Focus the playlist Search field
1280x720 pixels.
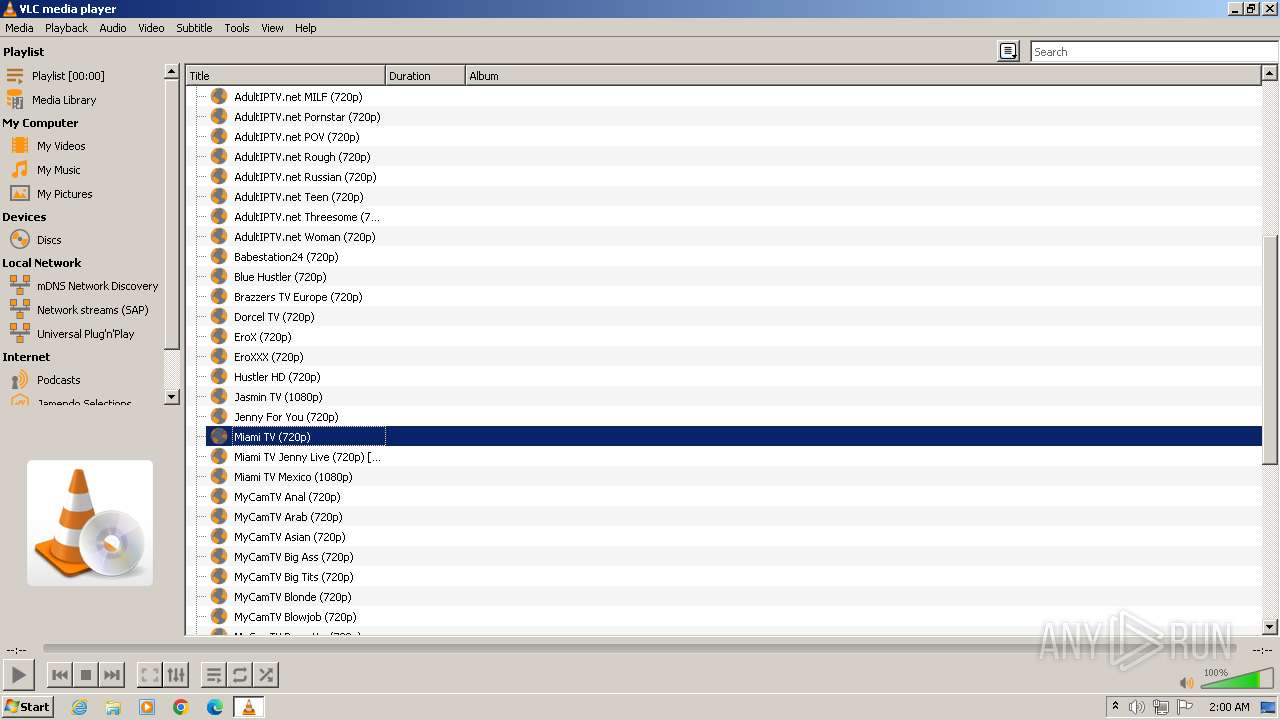(1154, 52)
